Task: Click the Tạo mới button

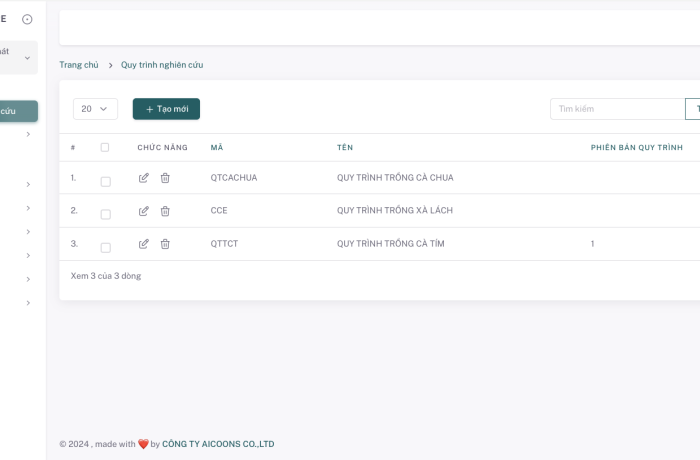Action: [166, 109]
